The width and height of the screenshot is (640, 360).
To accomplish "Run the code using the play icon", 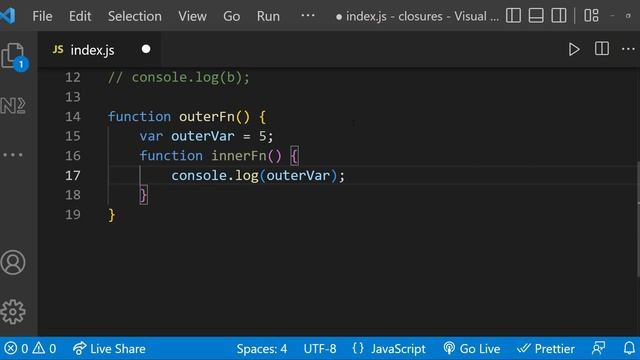I will coord(574,49).
